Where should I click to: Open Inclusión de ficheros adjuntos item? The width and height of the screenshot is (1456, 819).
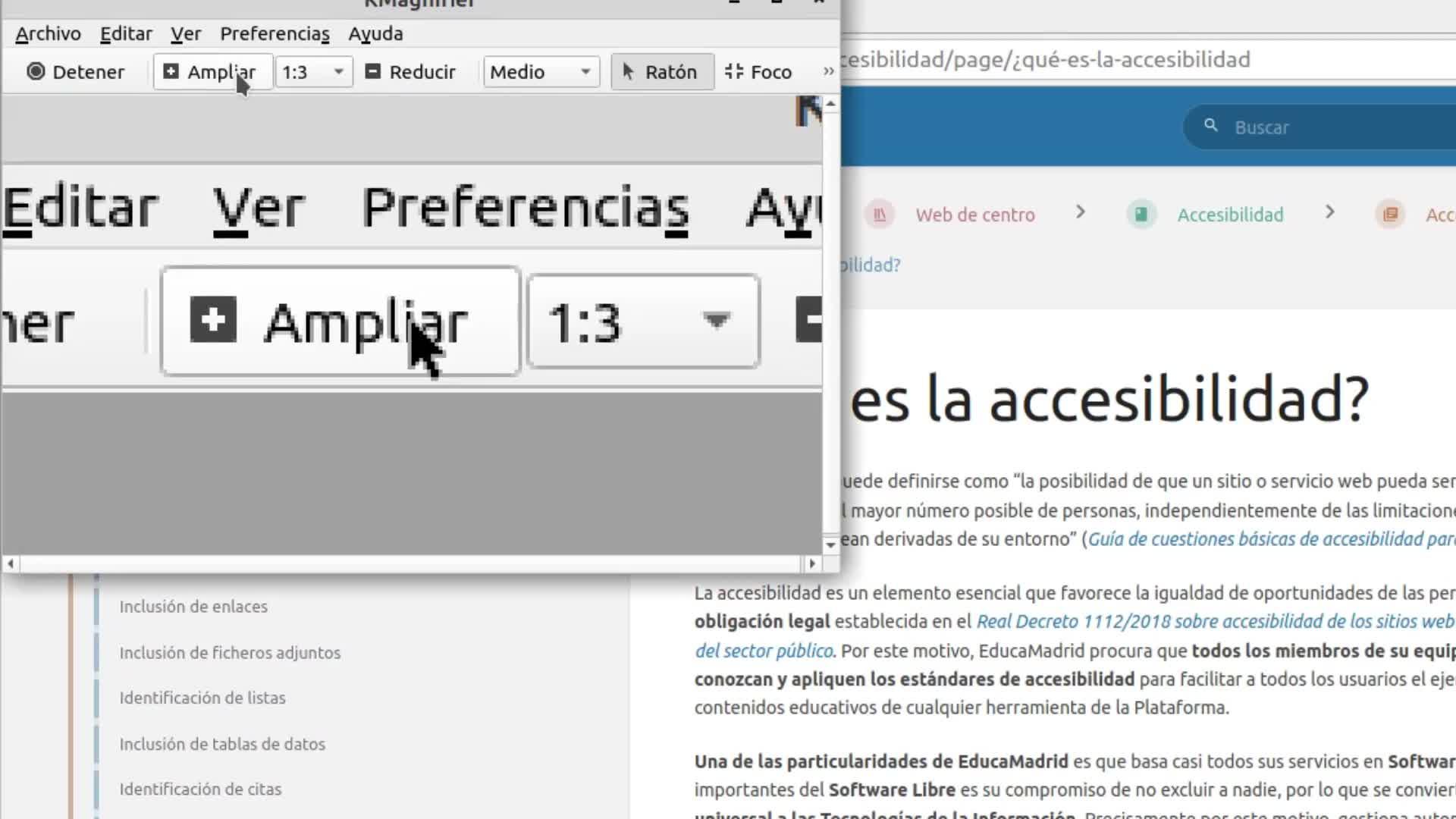click(230, 653)
